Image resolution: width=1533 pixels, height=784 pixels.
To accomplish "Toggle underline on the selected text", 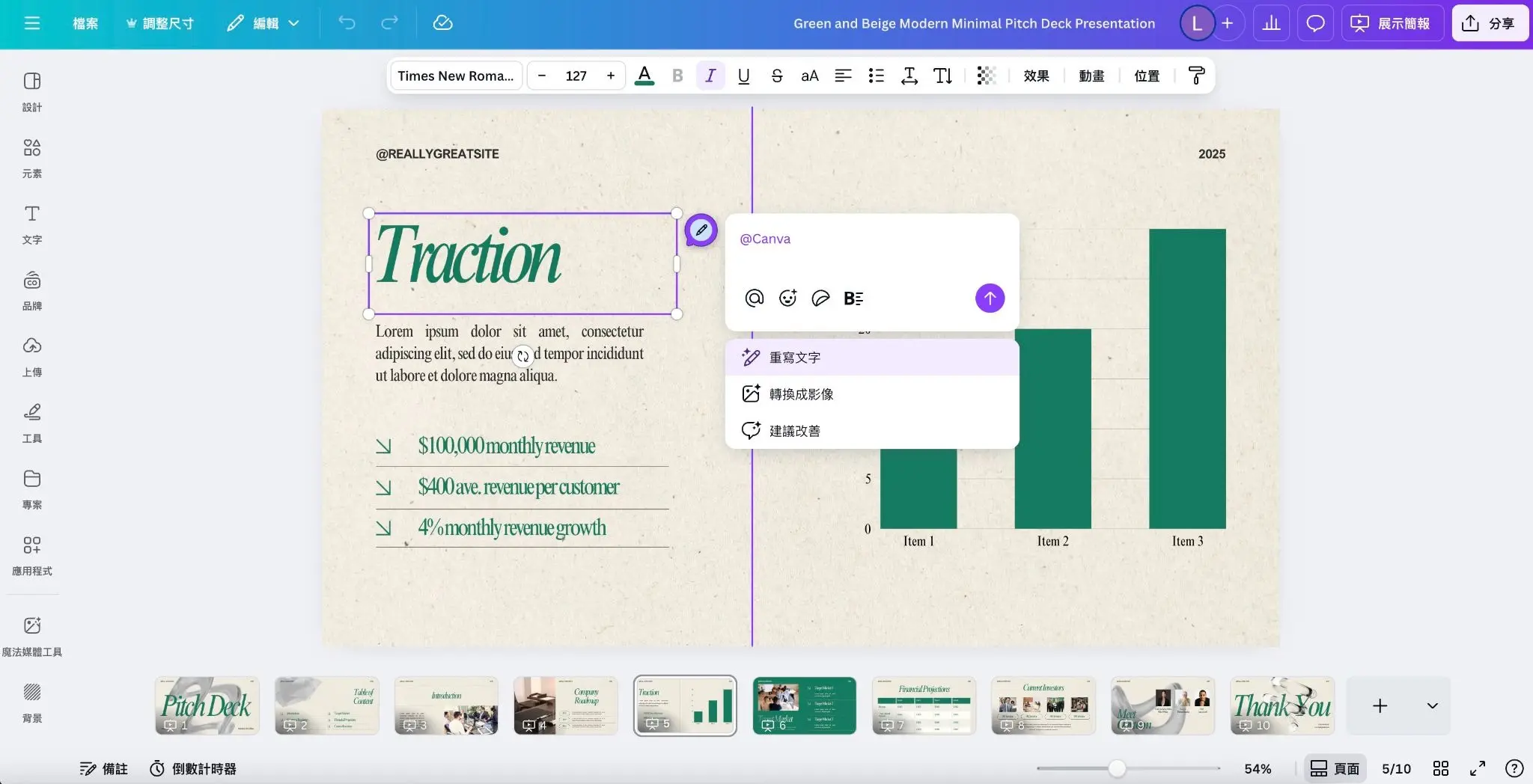I will pyautogui.click(x=743, y=75).
